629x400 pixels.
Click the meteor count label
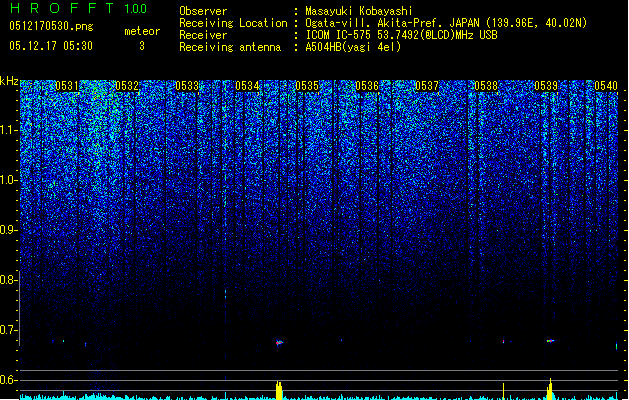point(142,31)
